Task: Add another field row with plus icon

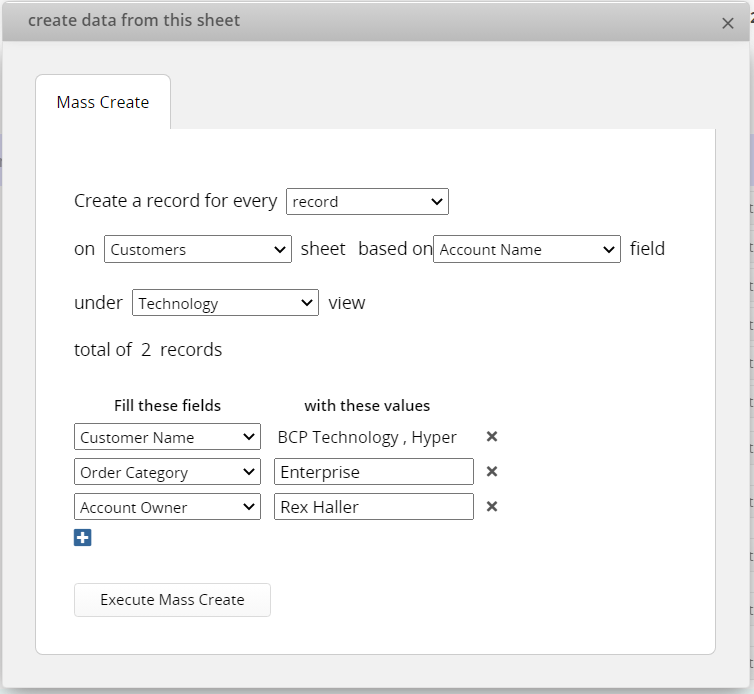Action: coord(83,538)
